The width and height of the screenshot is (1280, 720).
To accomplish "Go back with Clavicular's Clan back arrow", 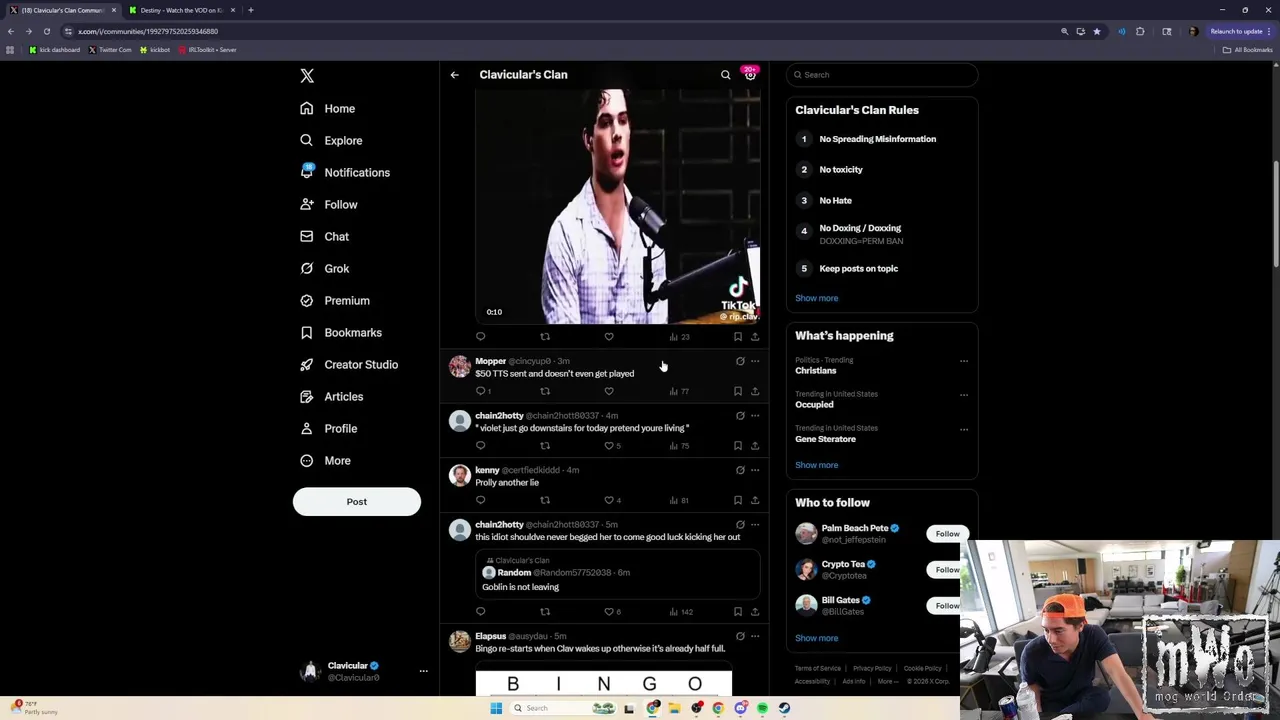I will click(454, 75).
